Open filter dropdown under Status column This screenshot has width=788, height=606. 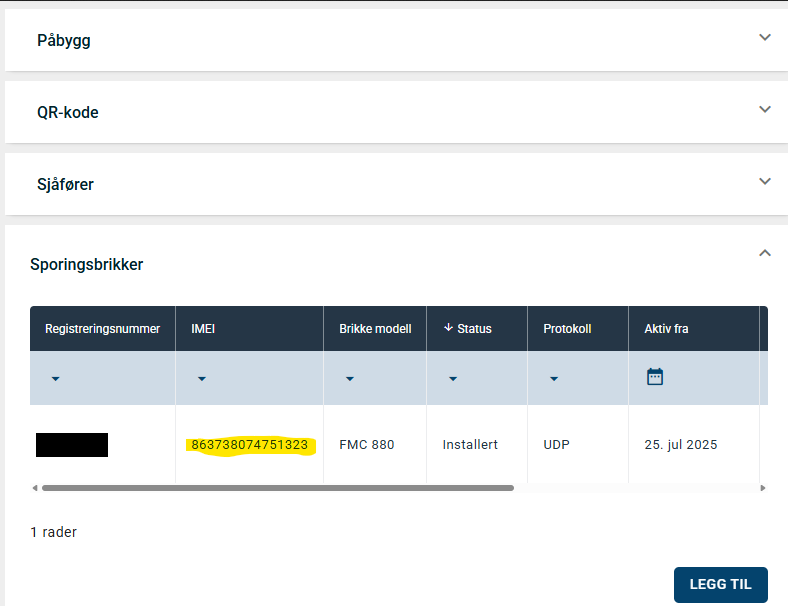click(453, 379)
